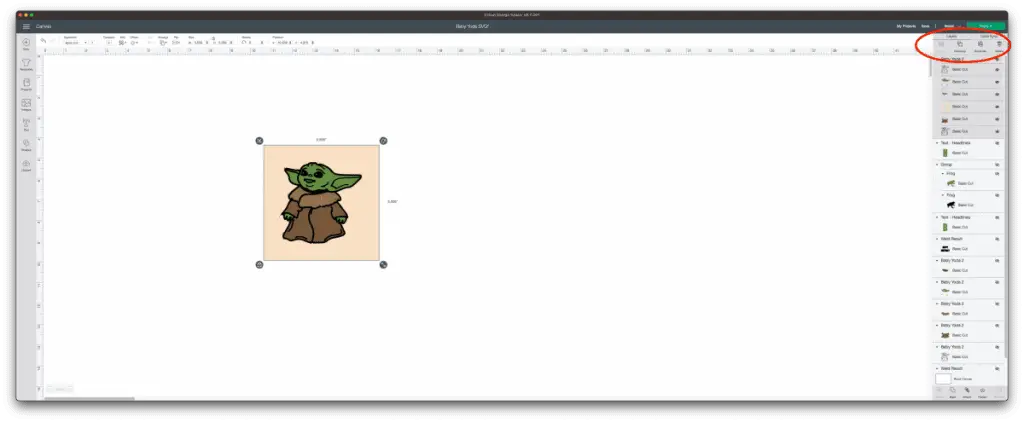Open the Offset tool
The width and height of the screenshot is (1024, 422).
tap(134, 42)
